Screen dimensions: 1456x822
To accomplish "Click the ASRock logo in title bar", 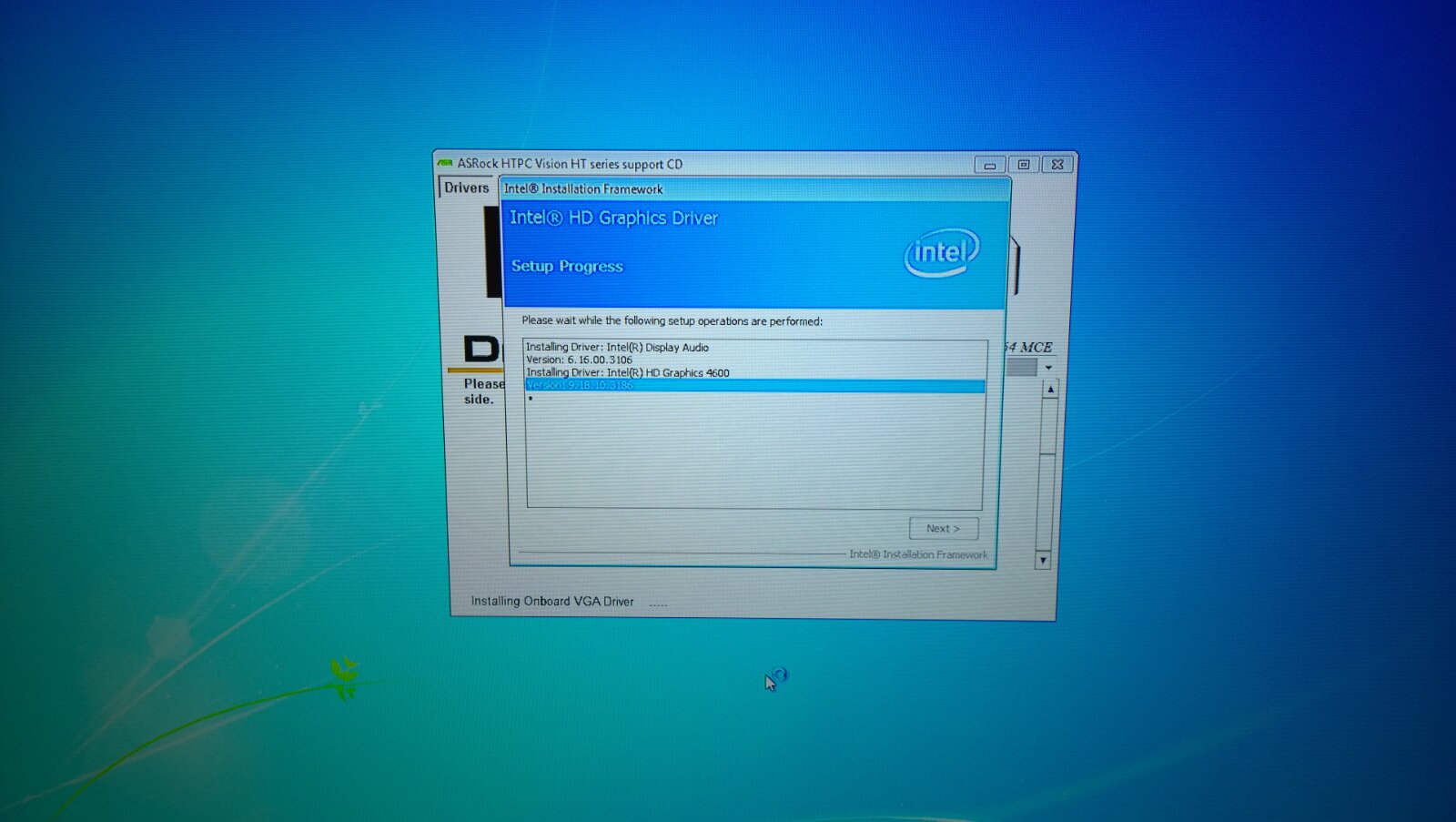I will (x=445, y=163).
